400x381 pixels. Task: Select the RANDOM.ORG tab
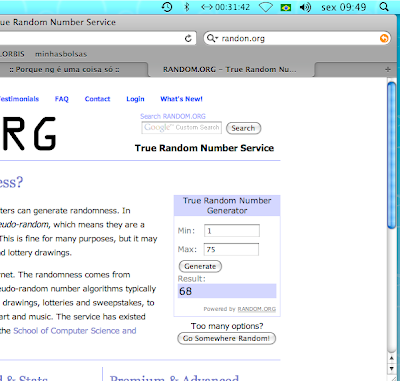tap(230, 69)
